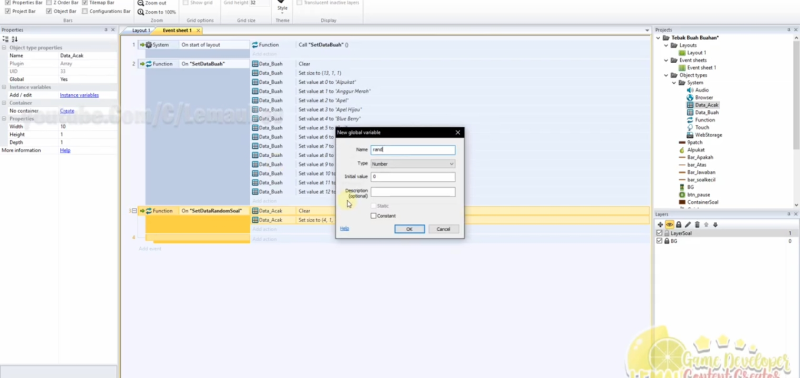Toggle Z Order Bar checkbox
Screen dimensions: 800x378
click(x=49, y=3)
